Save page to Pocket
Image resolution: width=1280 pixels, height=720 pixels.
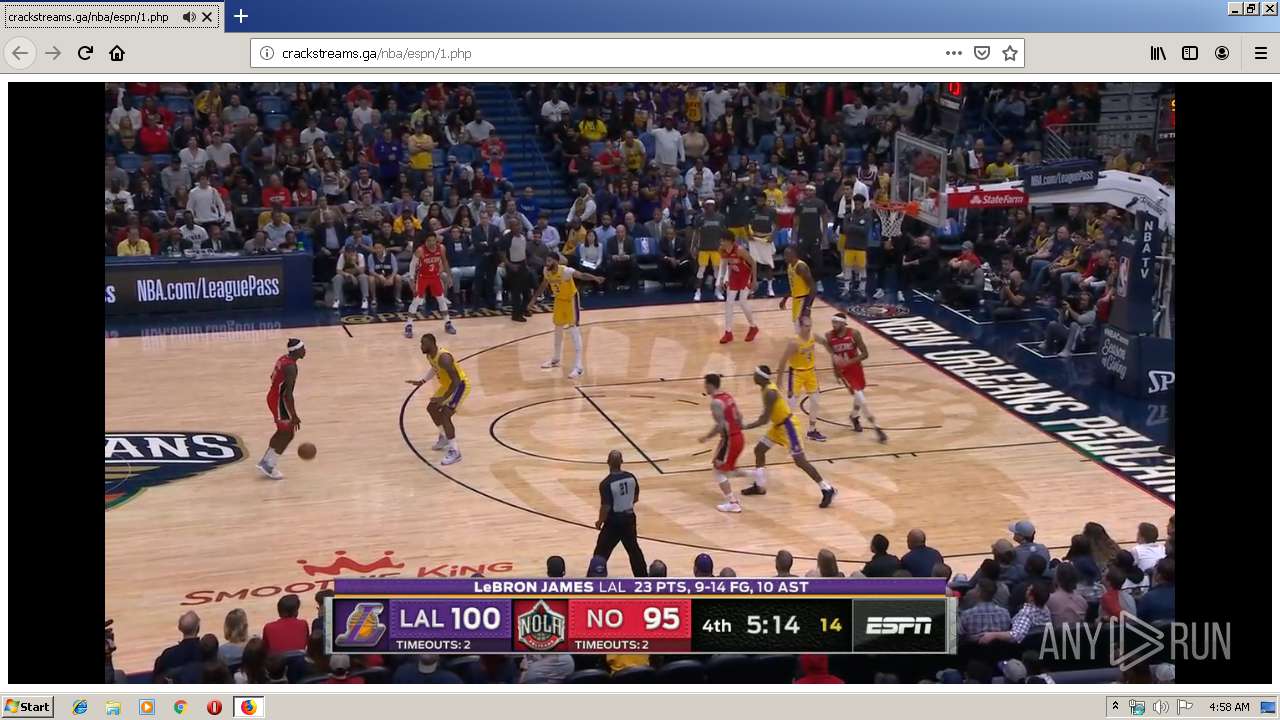pyautogui.click(x=982, y=53)
